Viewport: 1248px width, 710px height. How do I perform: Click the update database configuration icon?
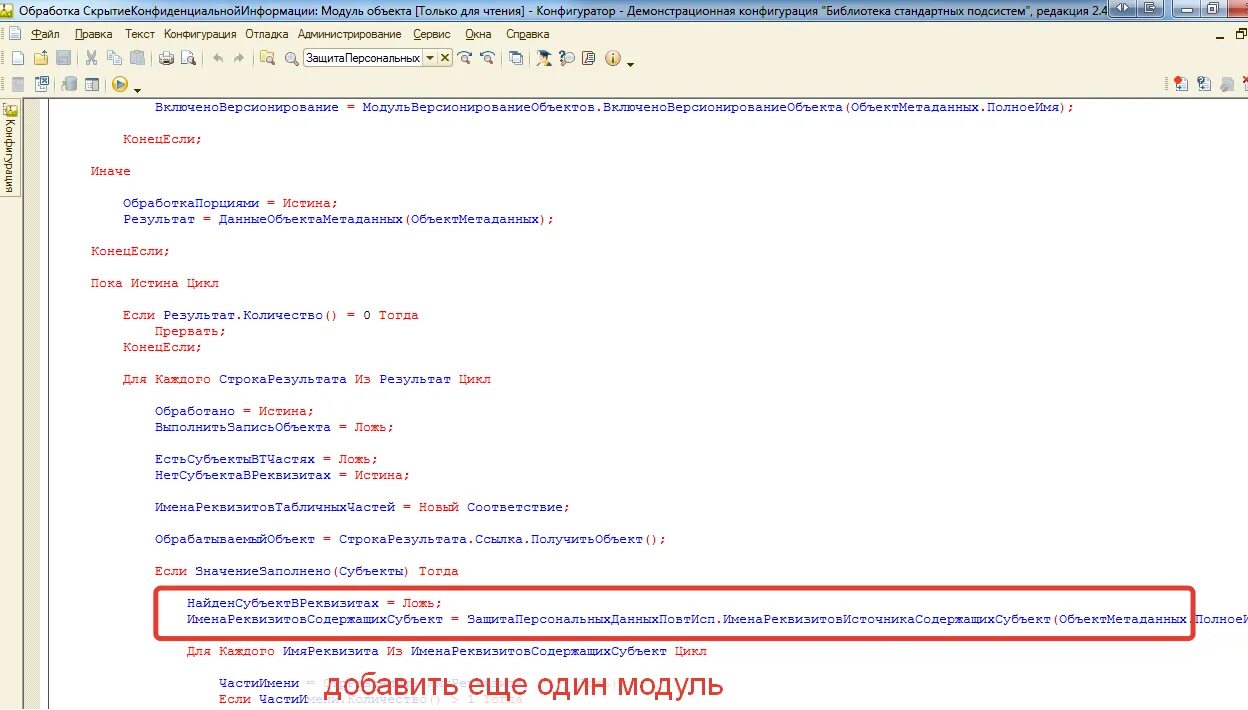[x=69, y=84]
